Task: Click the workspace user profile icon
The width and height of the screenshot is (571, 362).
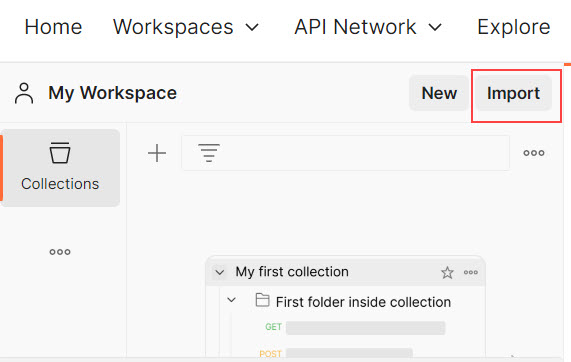Action: click(x=24, y=93)
